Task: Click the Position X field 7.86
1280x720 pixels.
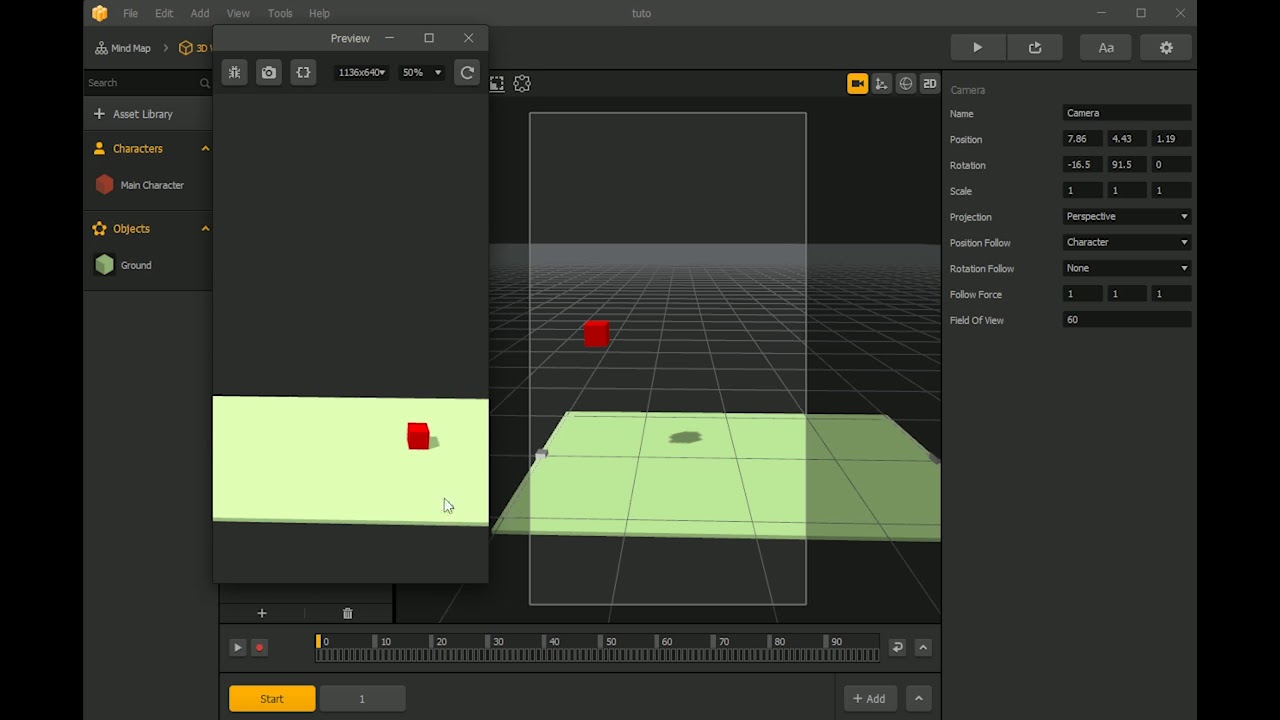Action: point(1083,139)
